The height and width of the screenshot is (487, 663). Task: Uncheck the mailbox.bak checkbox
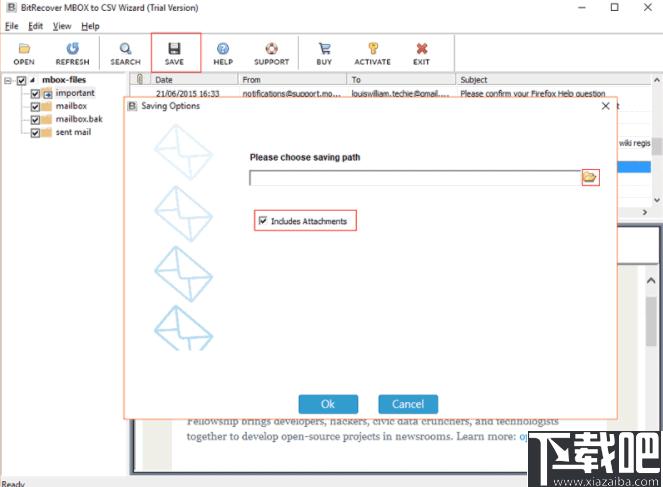pyautogui.click(x=36, y=120)
